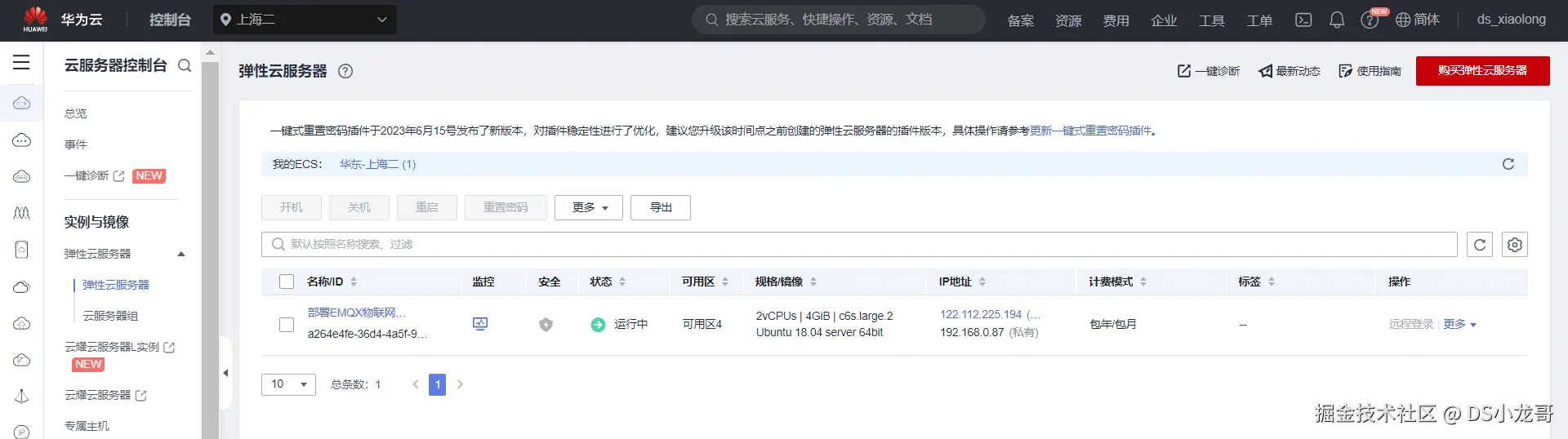1568x439 pixels.
Task: Click page number 1 in pagination
Action: [x=438, y=384]
